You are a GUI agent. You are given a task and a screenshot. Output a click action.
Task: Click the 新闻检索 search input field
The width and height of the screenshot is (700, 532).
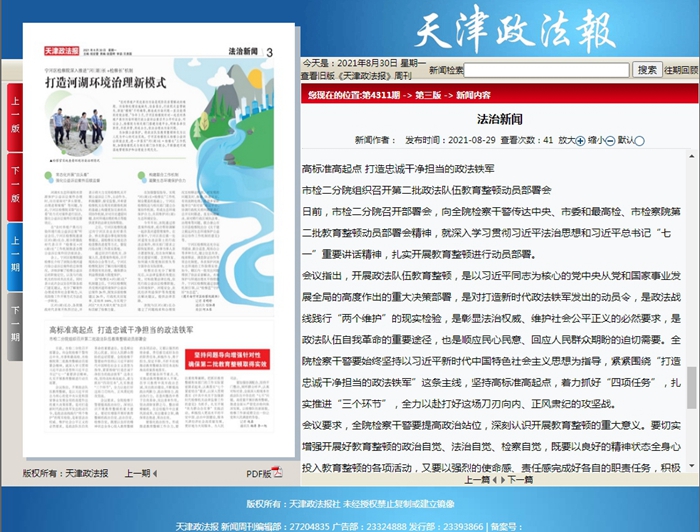click(546, 70)
